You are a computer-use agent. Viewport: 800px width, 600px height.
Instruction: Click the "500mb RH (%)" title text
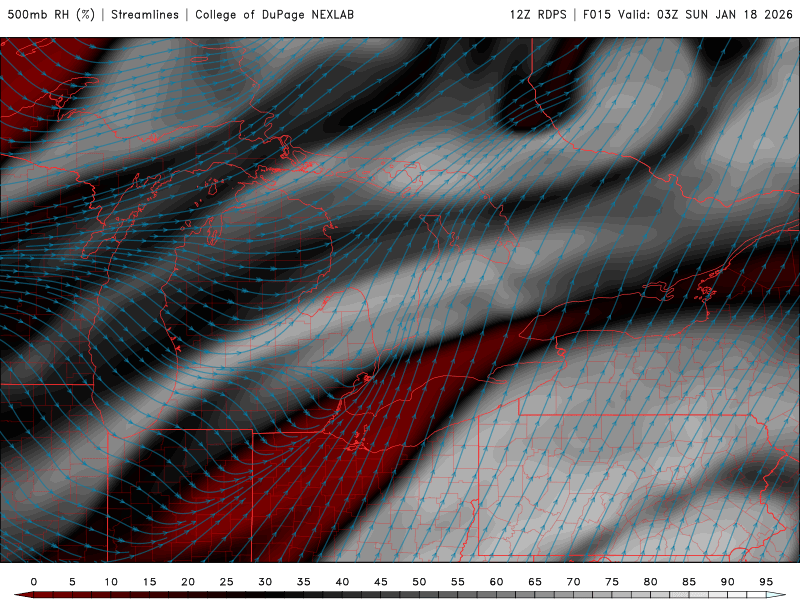[51, 15]
